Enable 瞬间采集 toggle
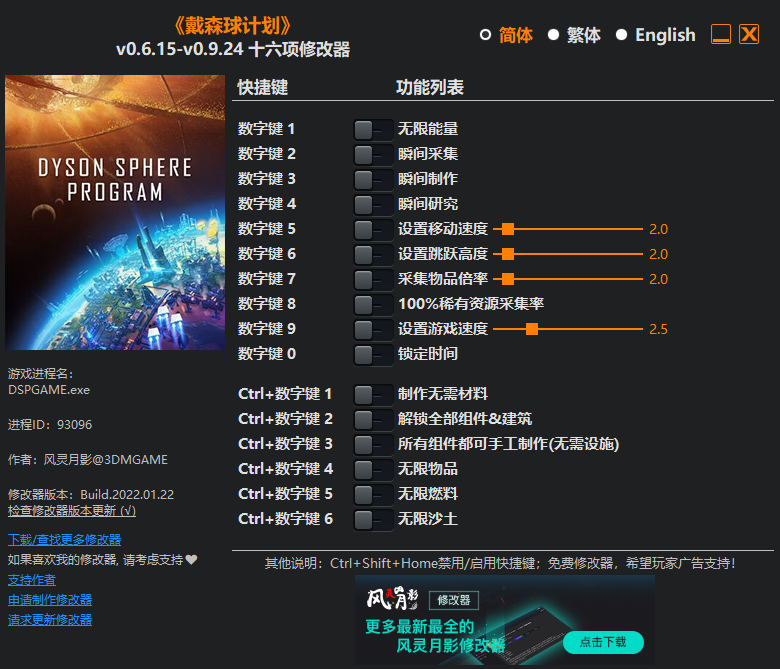 373,155
